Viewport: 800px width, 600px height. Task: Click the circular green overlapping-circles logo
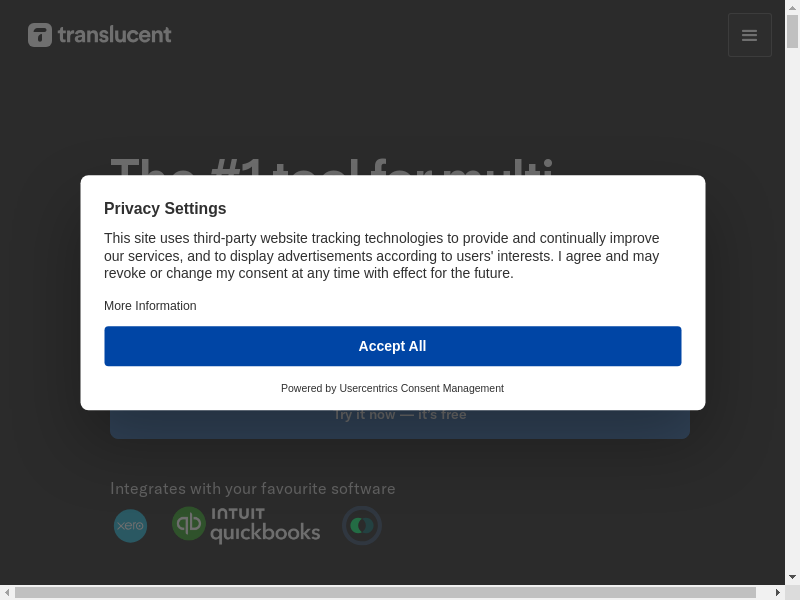361,525
